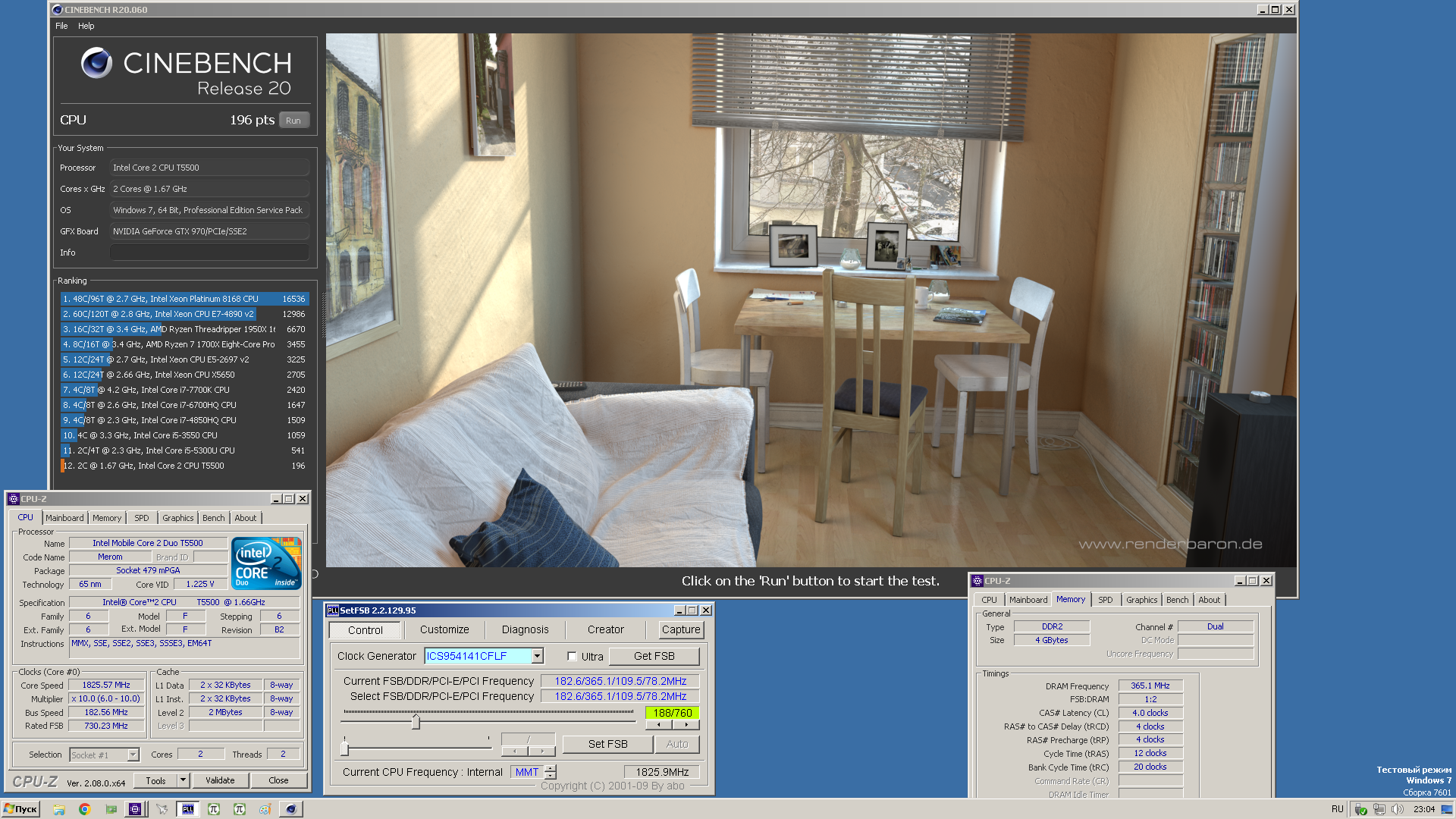Select ranking row AMD Ryzen Threadripper 1950X
The height and width of the screenshot is (819, 1456).
point(184,329)
